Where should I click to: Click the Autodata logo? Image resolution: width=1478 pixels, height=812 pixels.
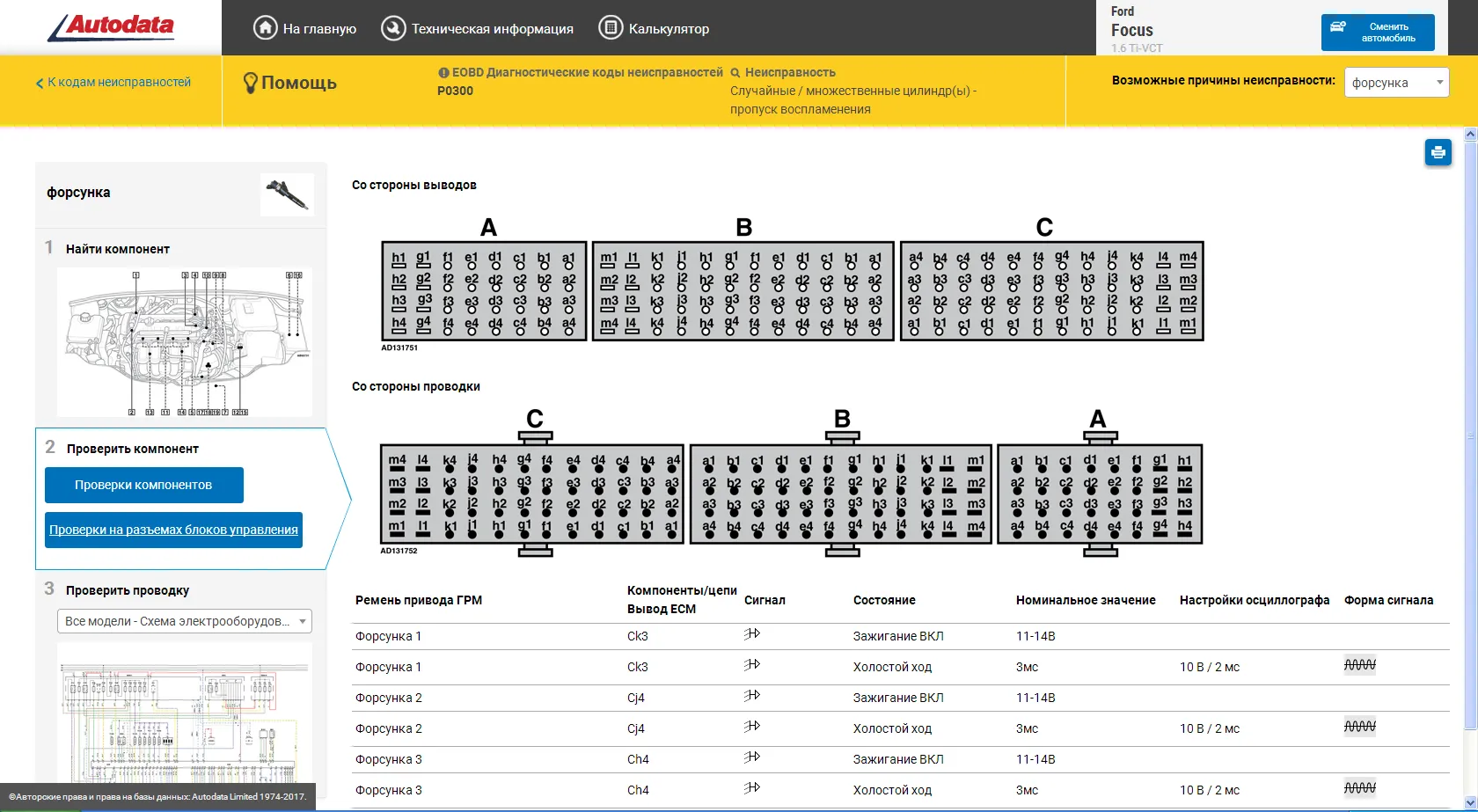click(111, 27)
